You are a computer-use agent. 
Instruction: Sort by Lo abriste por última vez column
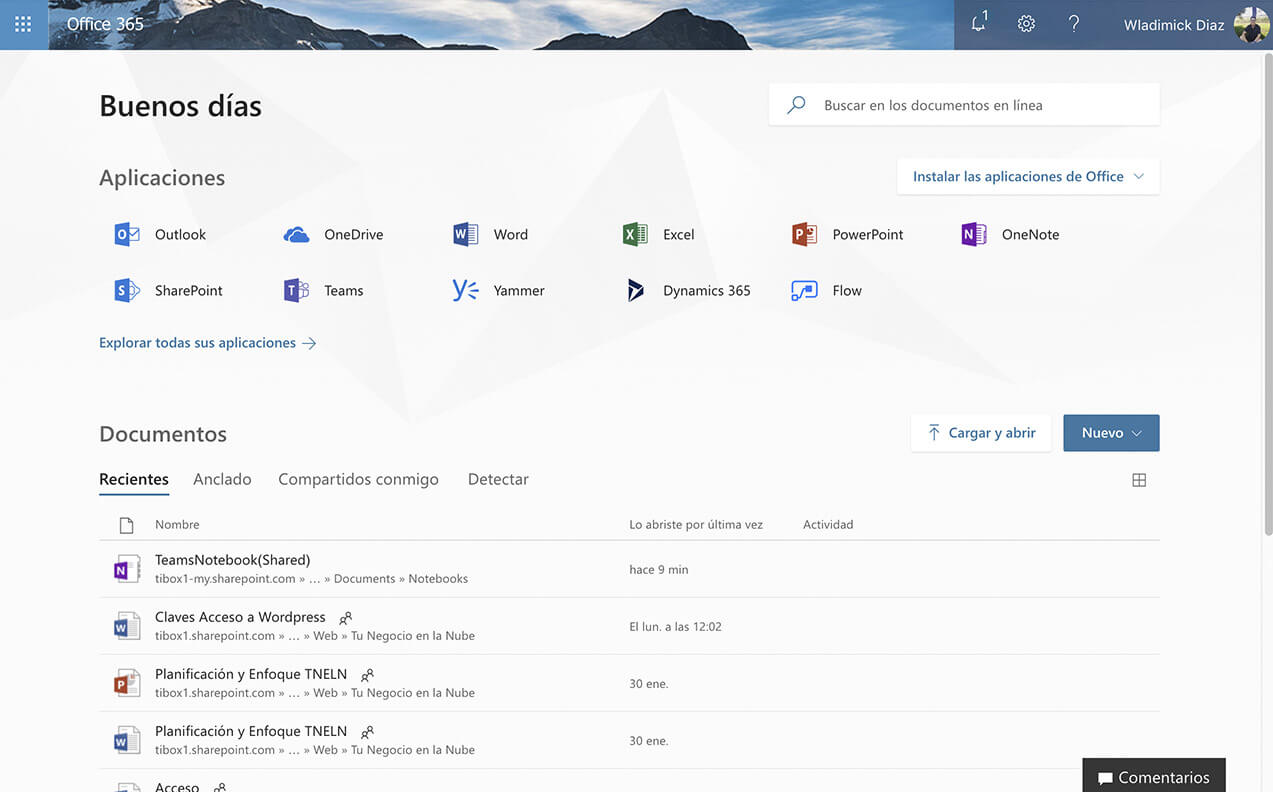[x=696, y=524]
